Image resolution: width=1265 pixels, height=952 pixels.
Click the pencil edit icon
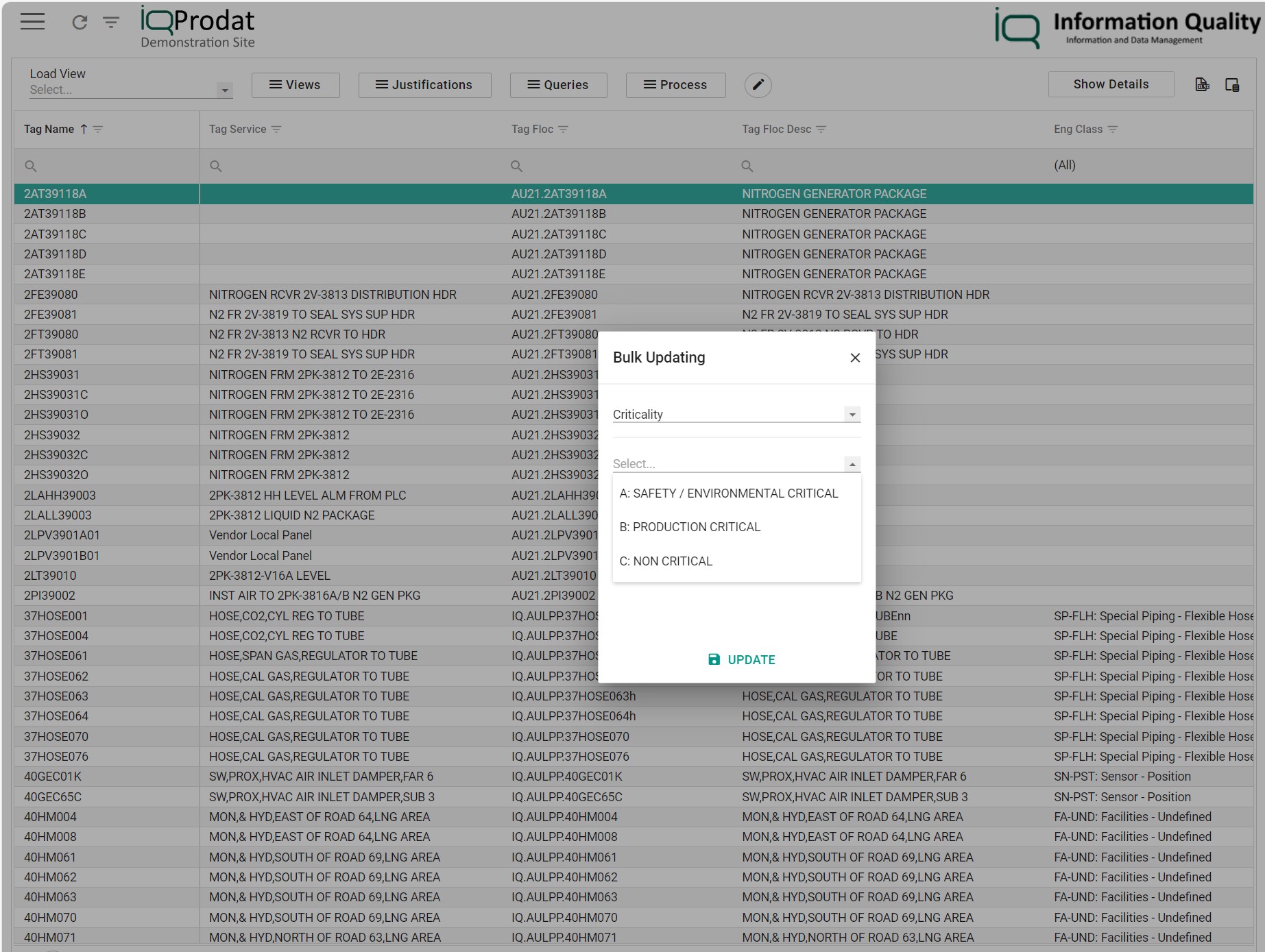tap(758, 85)
